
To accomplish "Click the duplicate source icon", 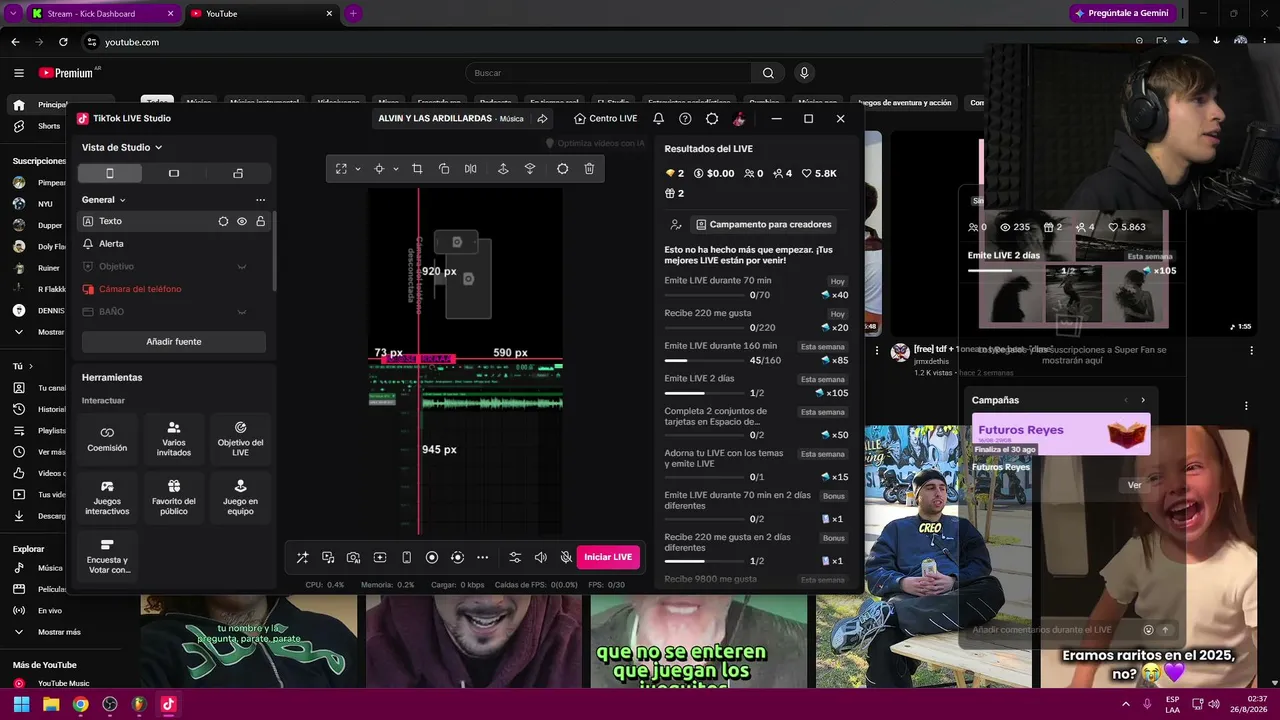I will point(444,169).
